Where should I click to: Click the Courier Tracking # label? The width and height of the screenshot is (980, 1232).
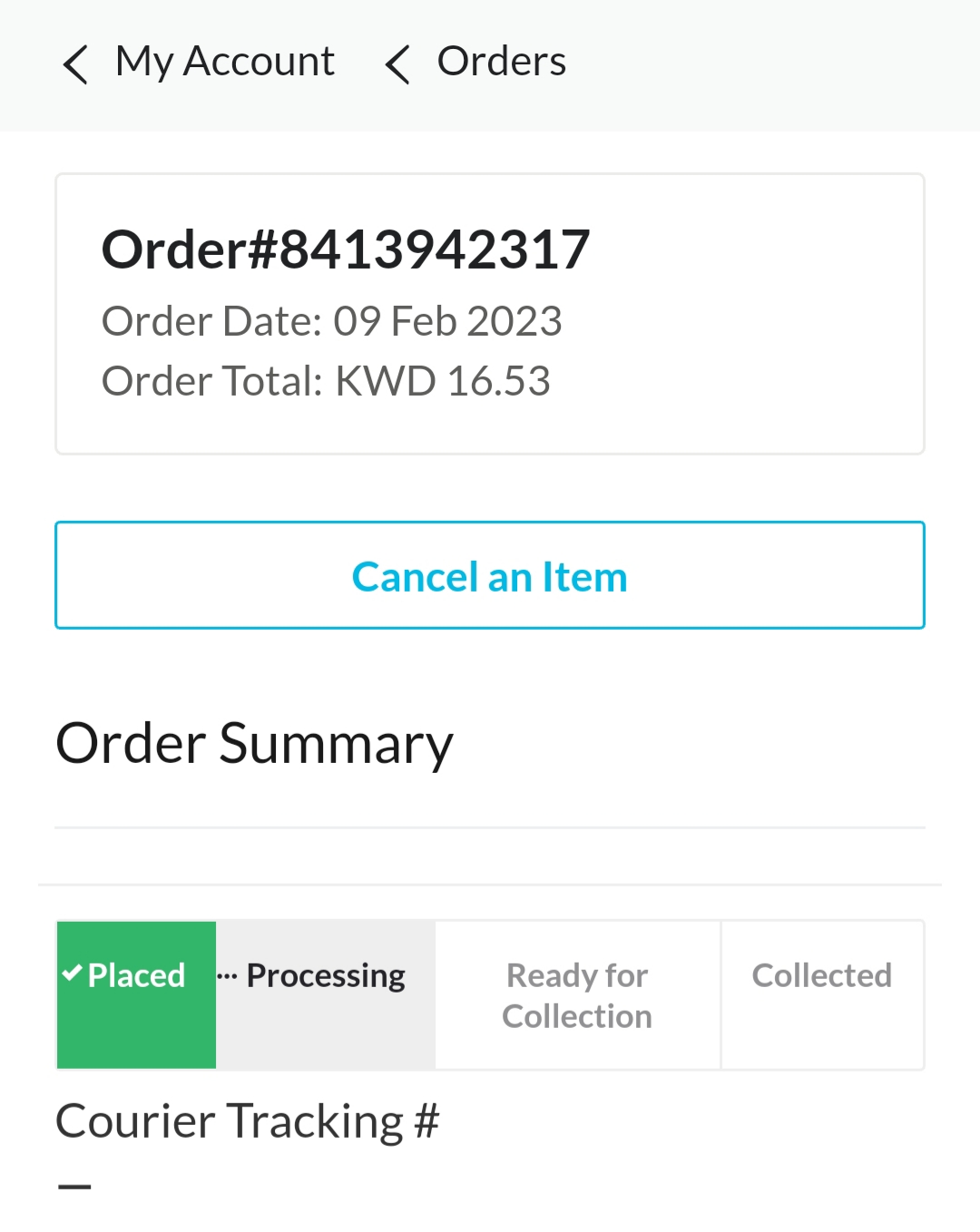[x=247, y=1120]
